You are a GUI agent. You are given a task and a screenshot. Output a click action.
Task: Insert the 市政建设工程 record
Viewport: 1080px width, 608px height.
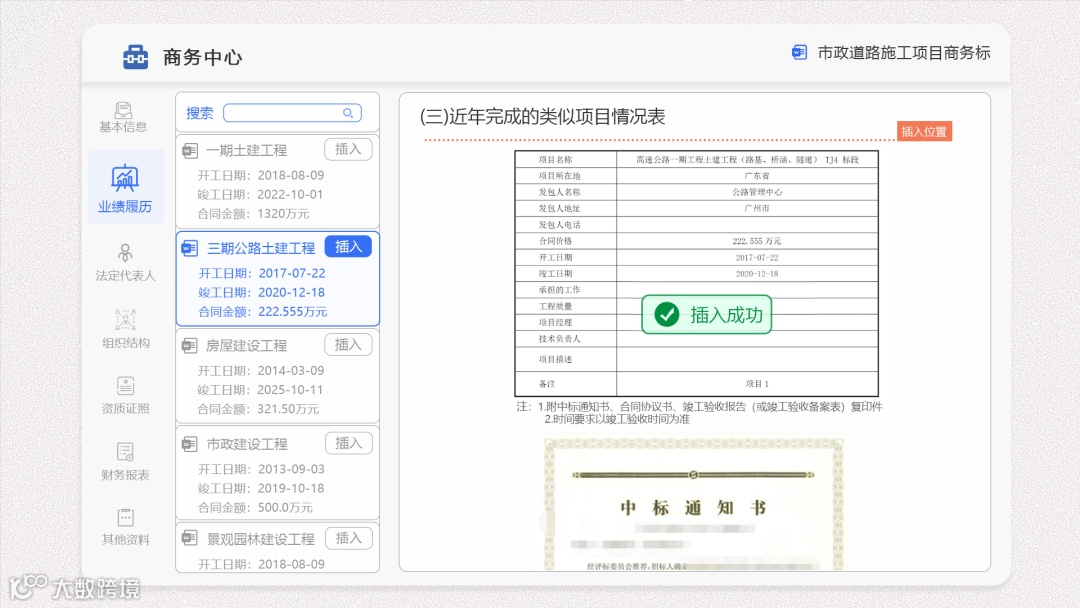(x=348, y=443)
